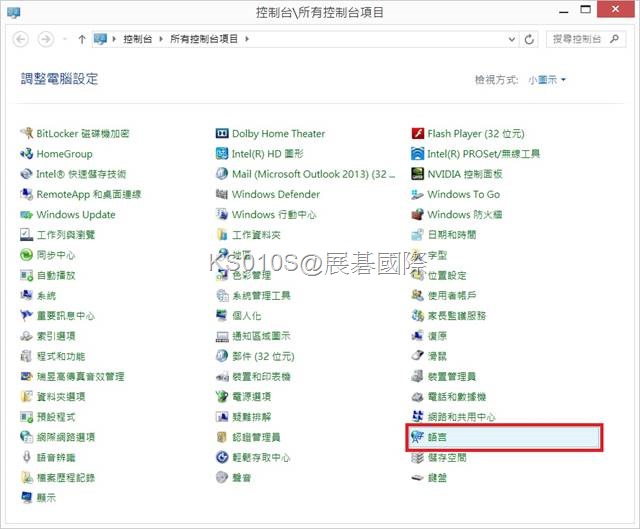Open the 電源選項 icon
The image size is (640, 529).
222,396
